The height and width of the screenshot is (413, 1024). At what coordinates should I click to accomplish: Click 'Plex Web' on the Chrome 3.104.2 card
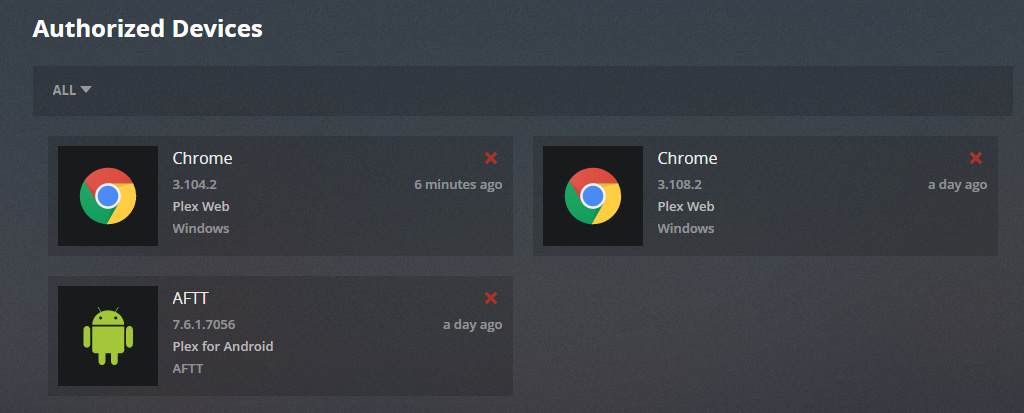[x=201, y=206]
